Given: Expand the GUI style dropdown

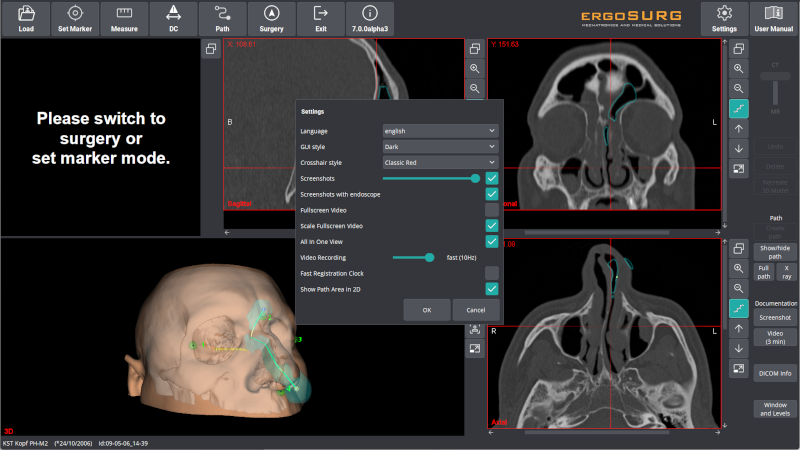Looking at the screenshot, I should point(440,146).
